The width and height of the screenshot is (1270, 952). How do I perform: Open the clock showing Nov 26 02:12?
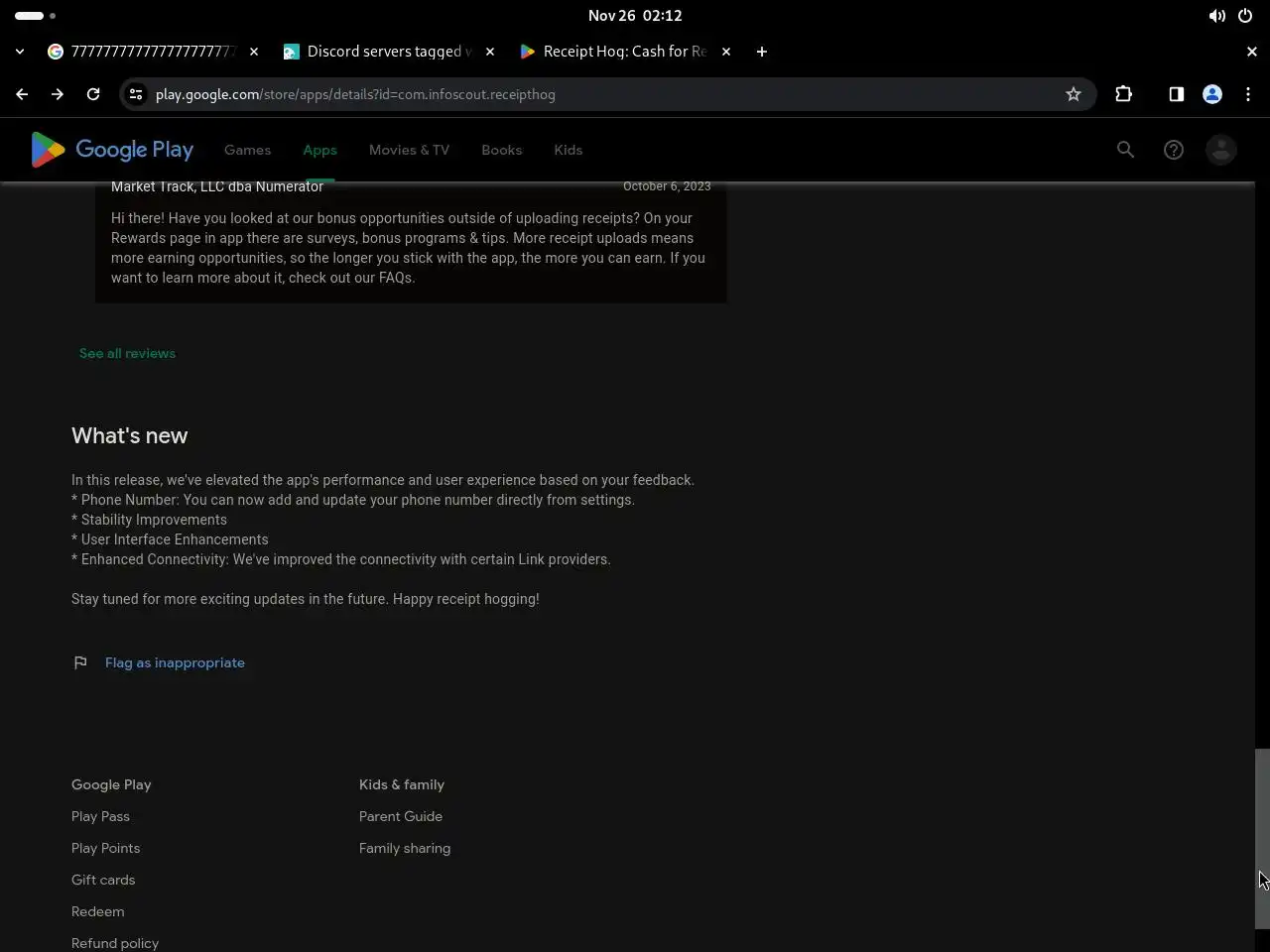(x=635, y=16)
